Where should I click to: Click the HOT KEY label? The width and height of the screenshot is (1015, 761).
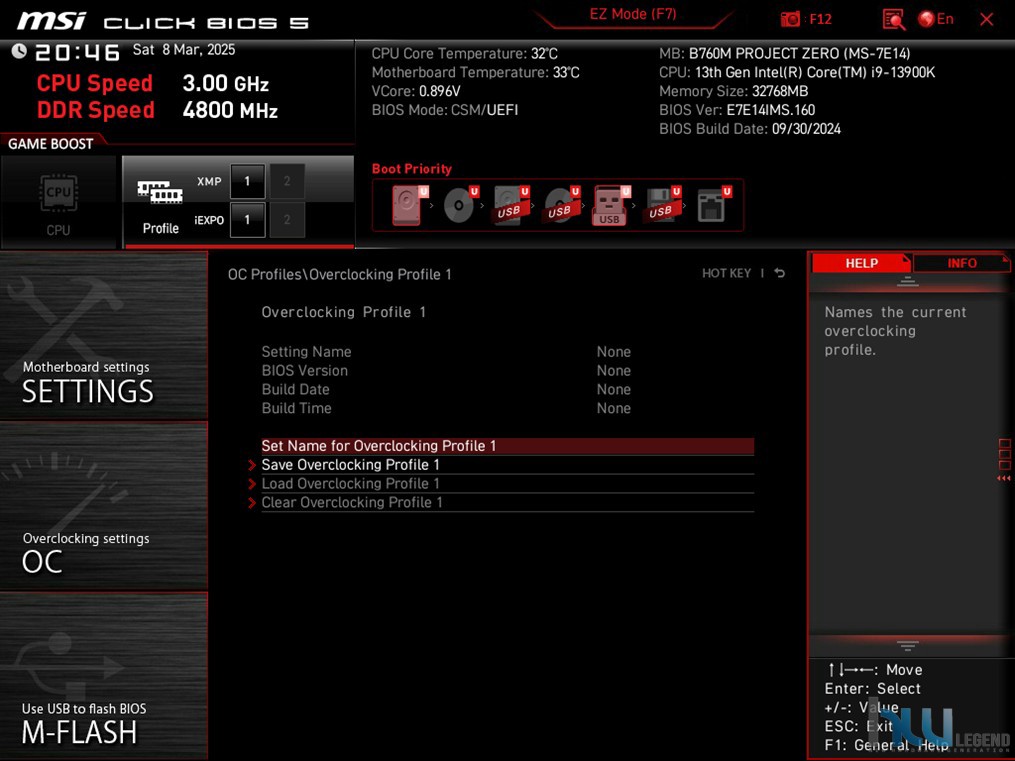pyautogui.click(x=726, y=274)
